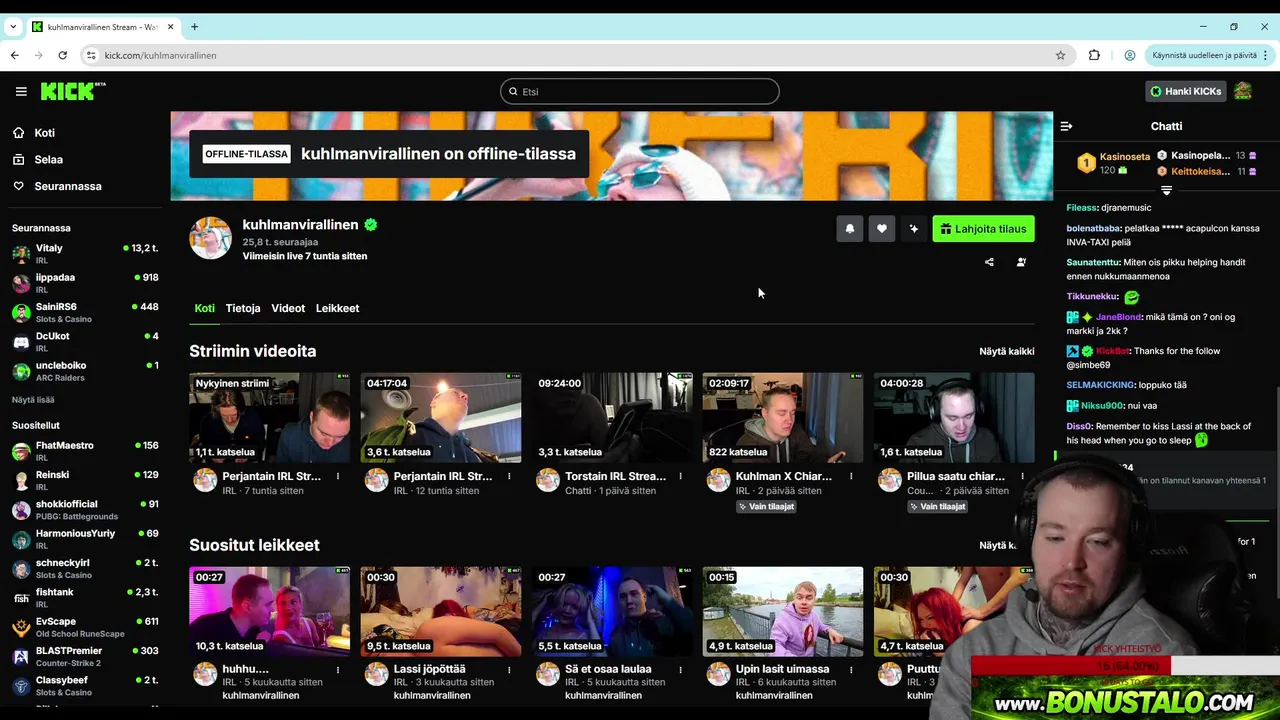This screenshot has height=720, width=1280.
Task: Open options menu for Lassi jöpöttää clip
Action: [509, 670]
